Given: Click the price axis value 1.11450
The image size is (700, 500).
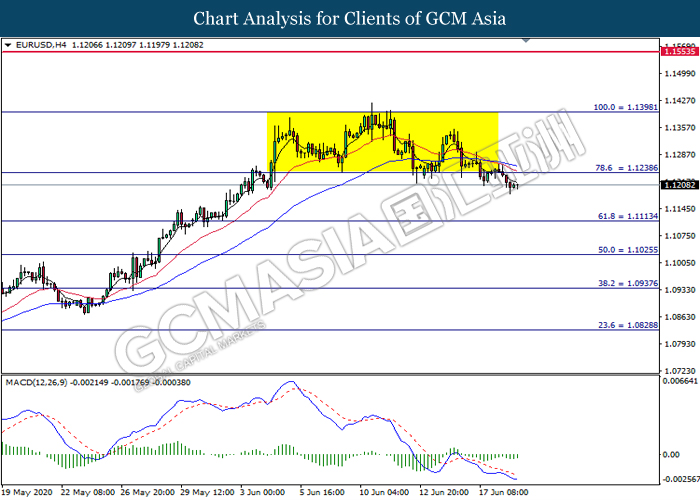Looking at the screenshot, I should pos(680,208).
